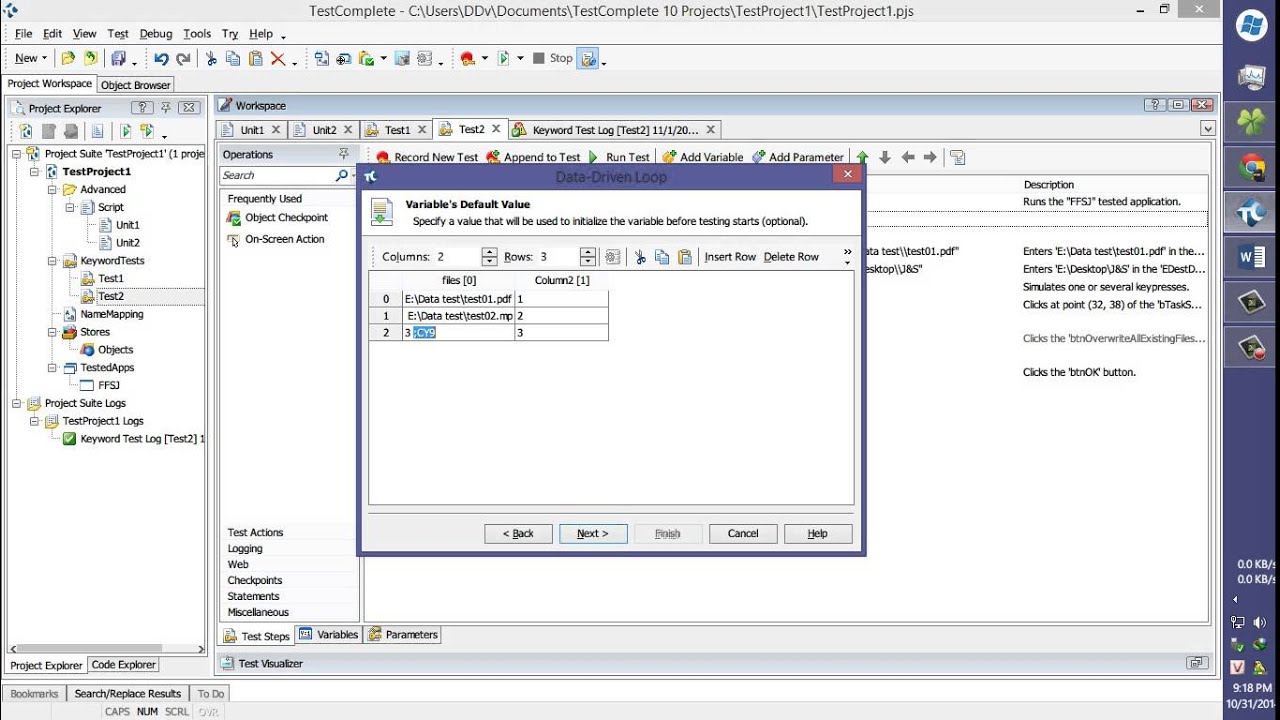Screen dimensions: 1280x720
Task: Click the Help button in dialog
Action: point(818,534)
